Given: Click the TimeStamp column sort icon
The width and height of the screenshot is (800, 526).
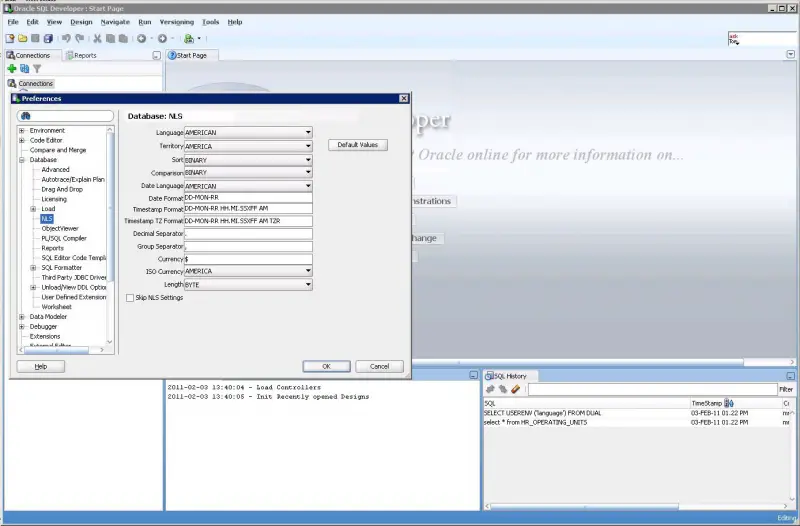Looking at the screenshot, I should tap(729, 403).
